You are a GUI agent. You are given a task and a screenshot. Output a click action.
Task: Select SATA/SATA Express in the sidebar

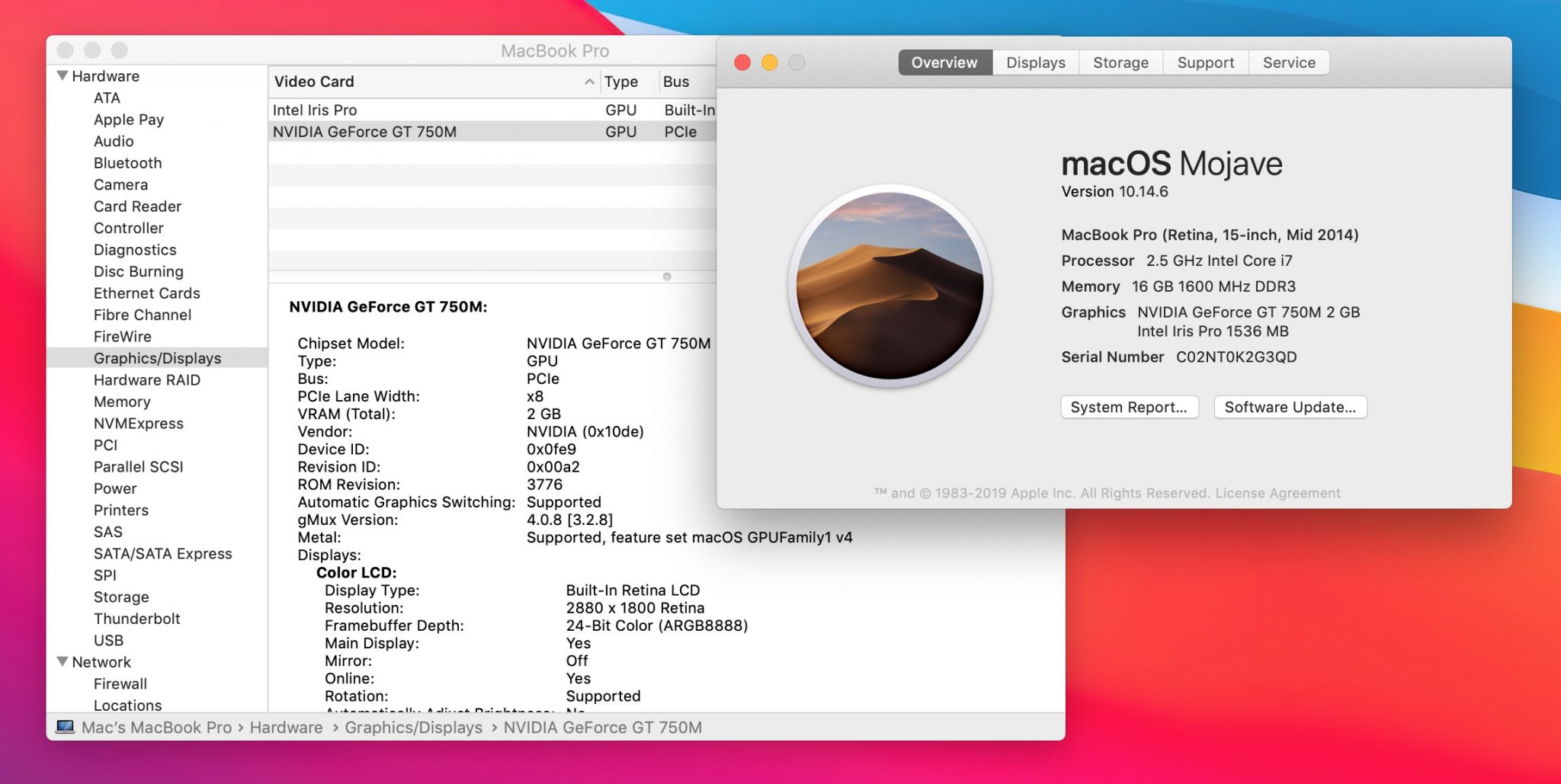162,554
